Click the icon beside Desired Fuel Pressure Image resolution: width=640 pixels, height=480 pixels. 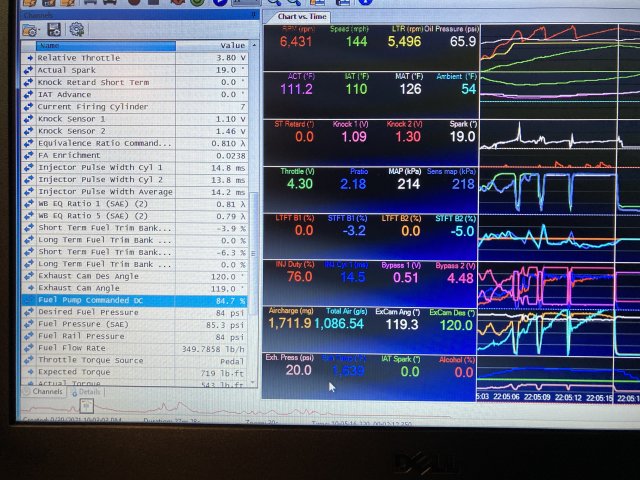click(29, 312)
